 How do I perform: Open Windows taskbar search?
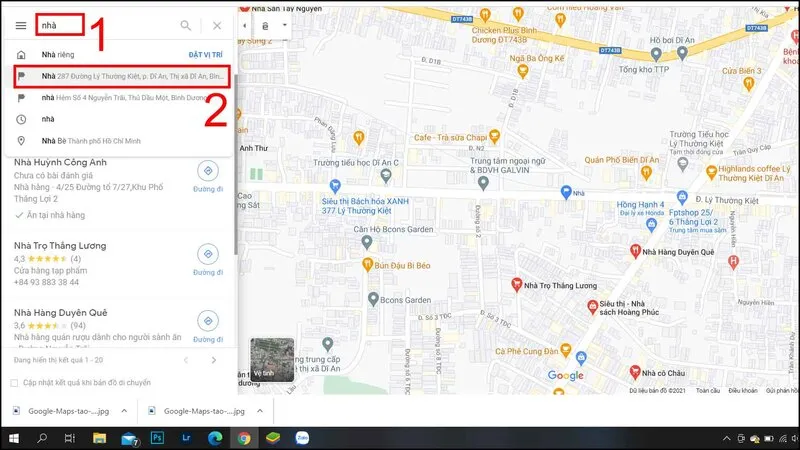(42, 438)
